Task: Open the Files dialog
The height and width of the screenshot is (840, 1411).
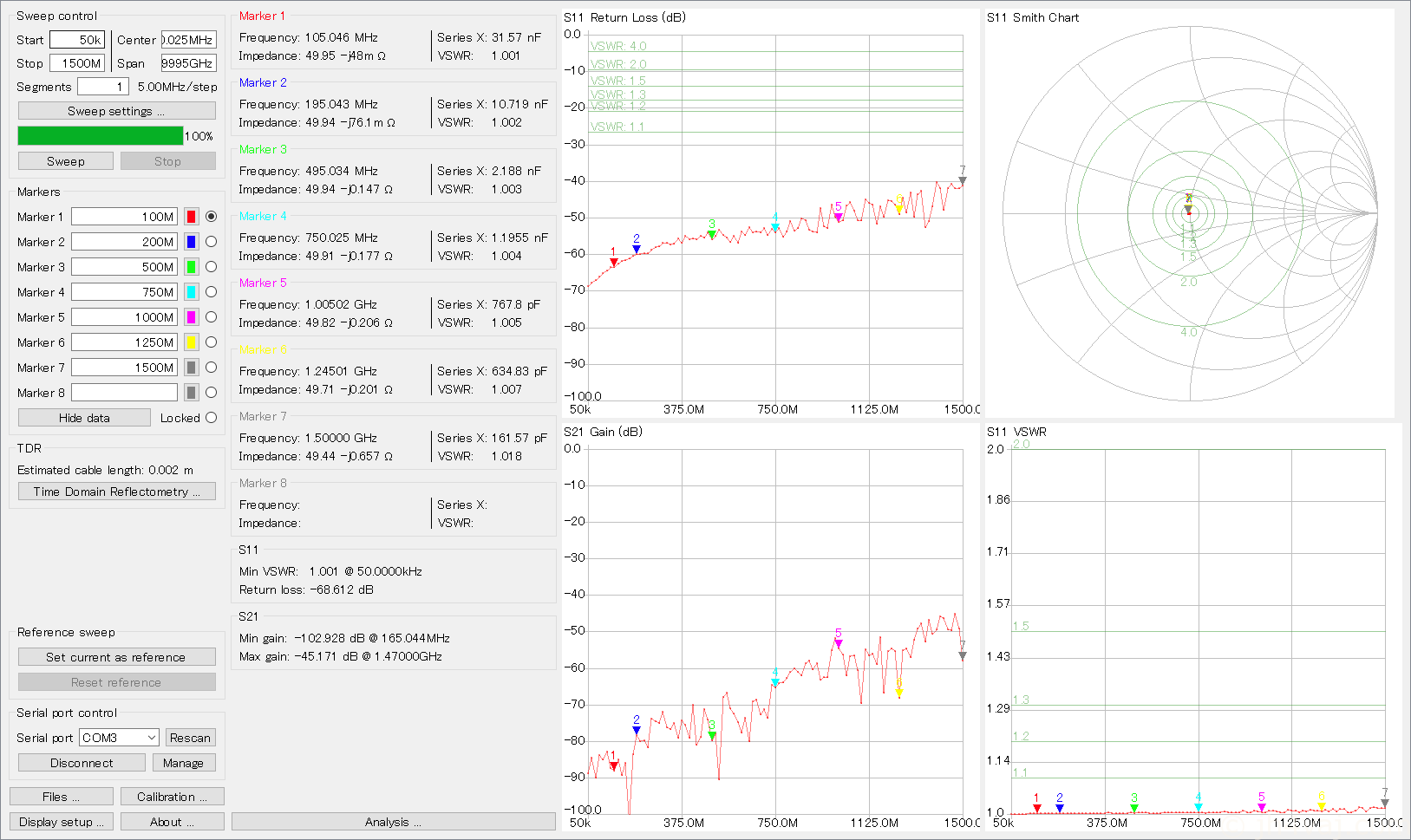Action: [62, 797]
